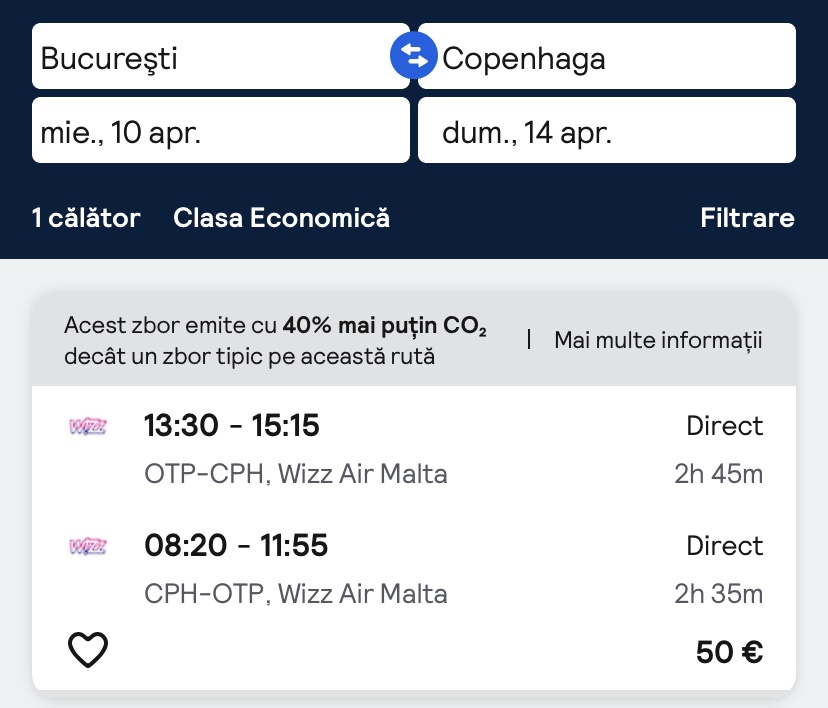This screenshot has width=828, height=708.
Task: Click the Direct label on return flight
Action: (724, 546)
